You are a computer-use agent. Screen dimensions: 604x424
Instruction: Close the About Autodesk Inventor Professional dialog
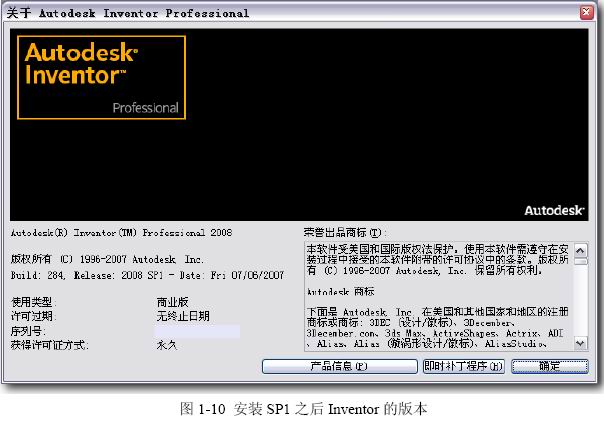pyautogui.click(x=586, y=12)
